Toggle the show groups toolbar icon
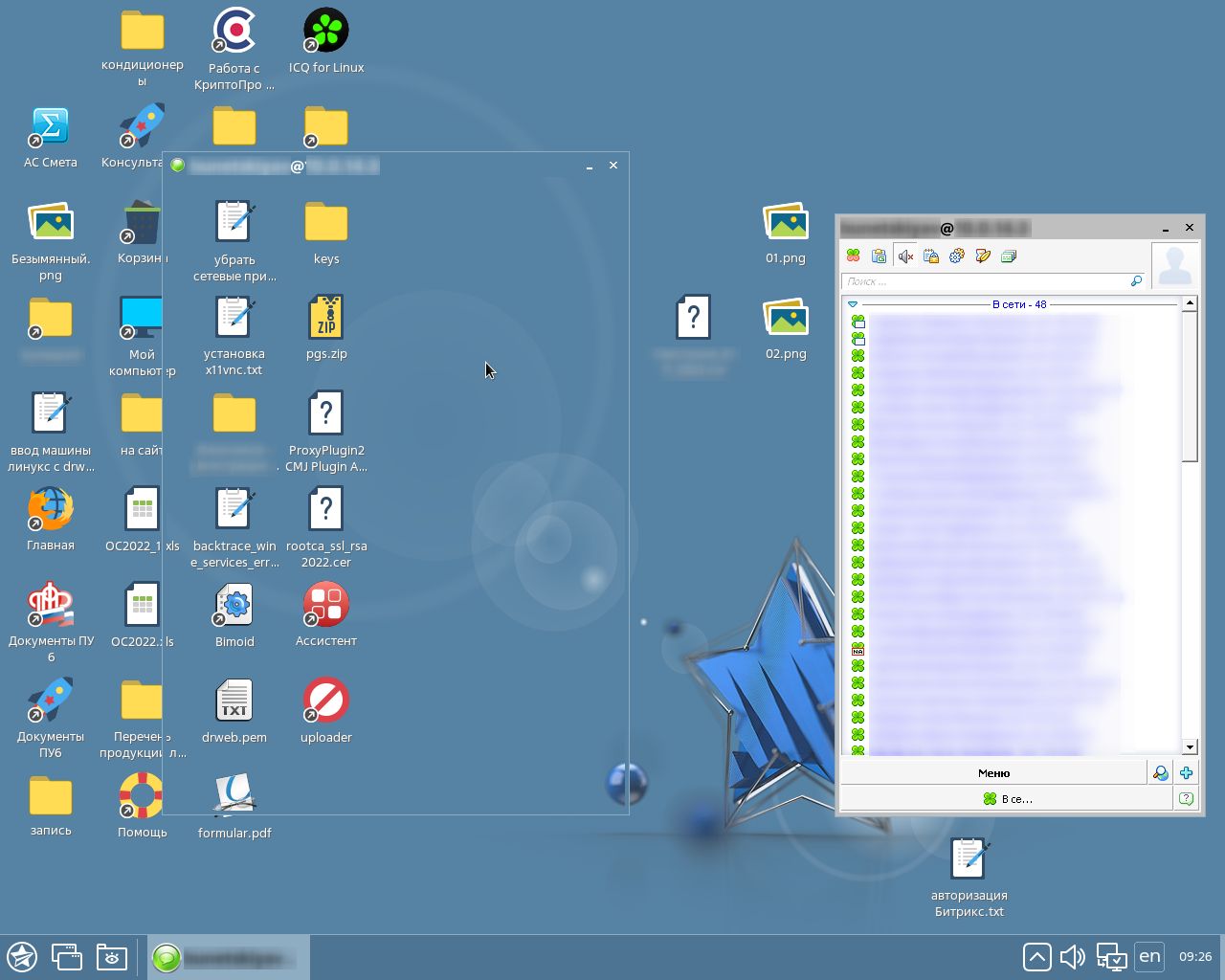Screen dimensions: 1225x980 pos(879,256)
